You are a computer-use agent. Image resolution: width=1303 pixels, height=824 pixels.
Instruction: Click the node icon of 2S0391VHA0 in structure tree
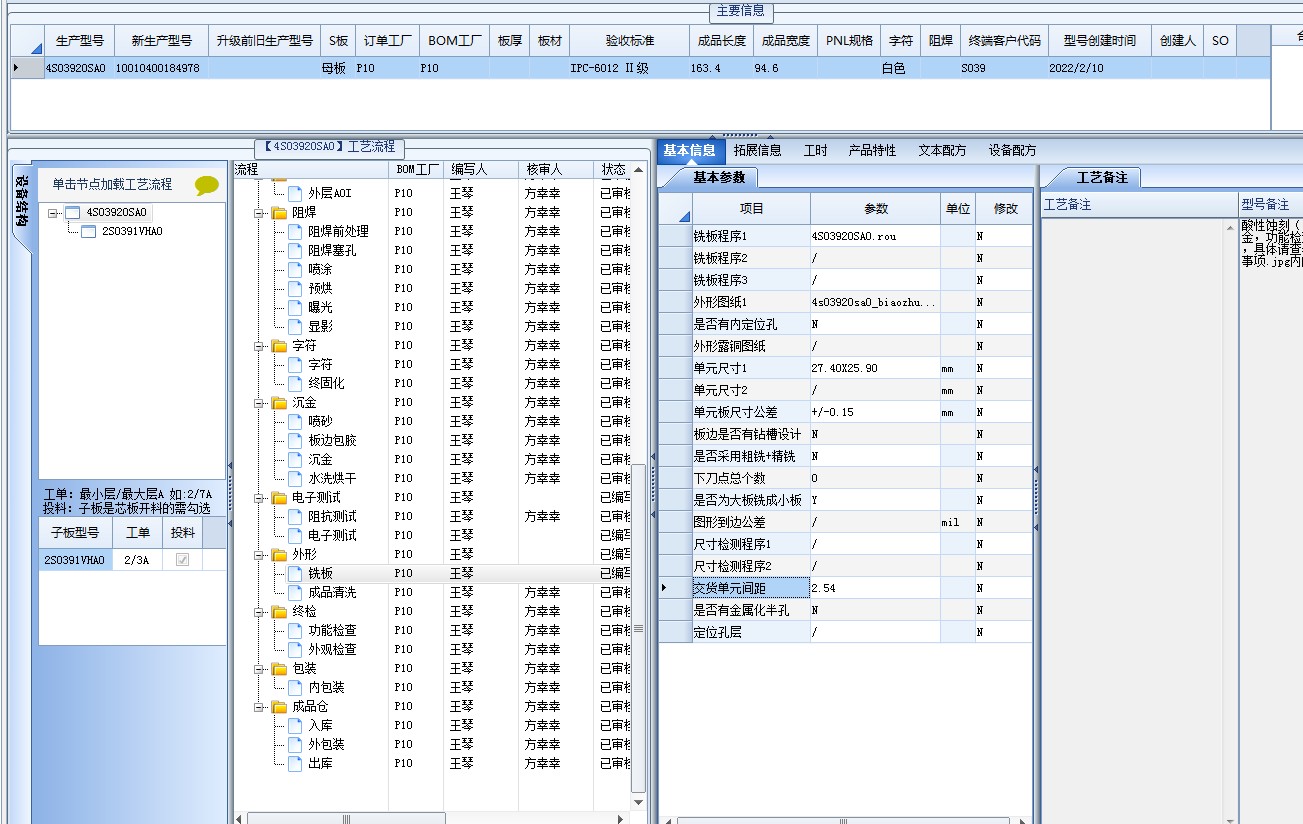[88, 231]
